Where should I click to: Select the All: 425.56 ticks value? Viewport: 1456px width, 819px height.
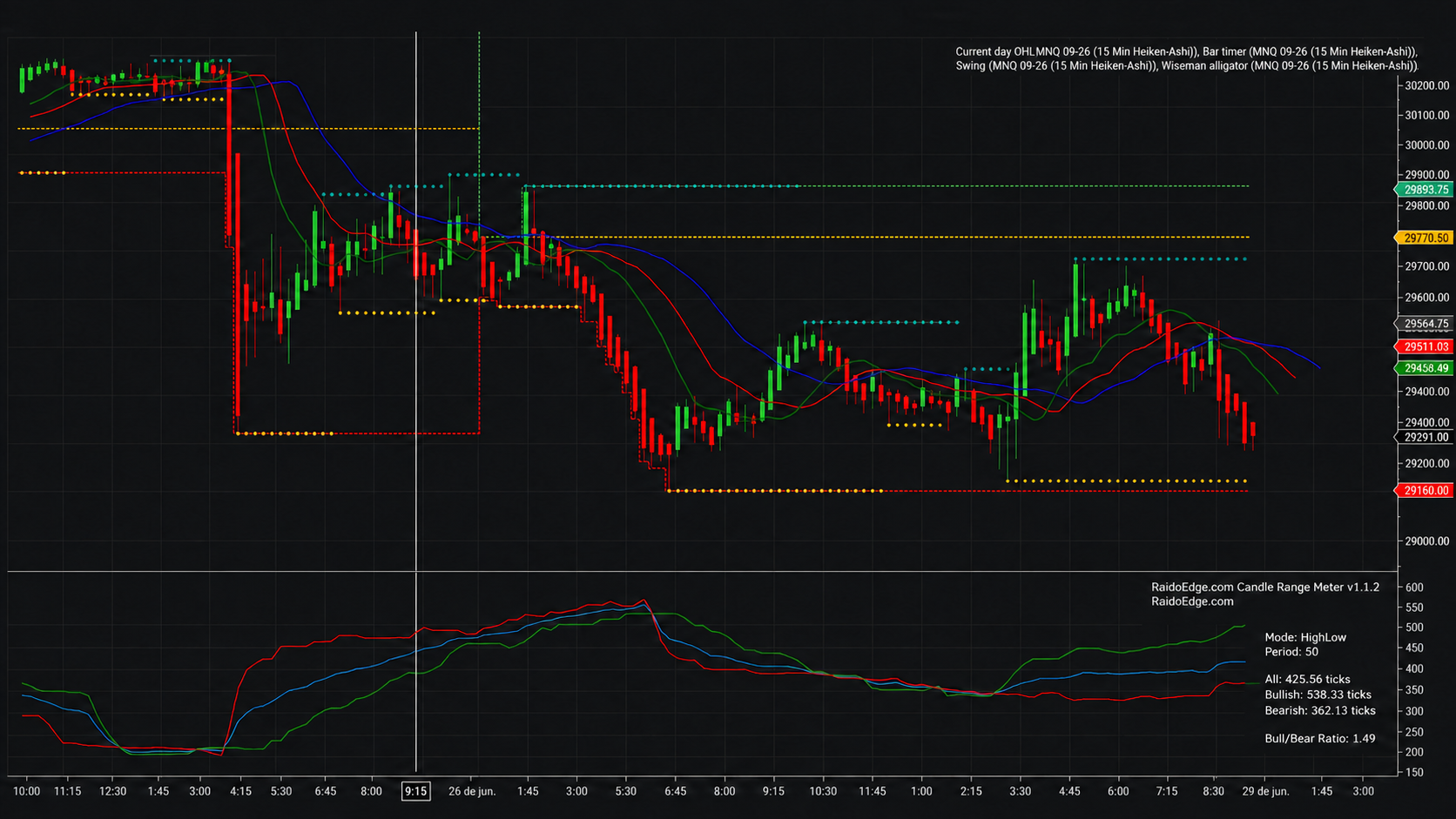[1307, 679]
